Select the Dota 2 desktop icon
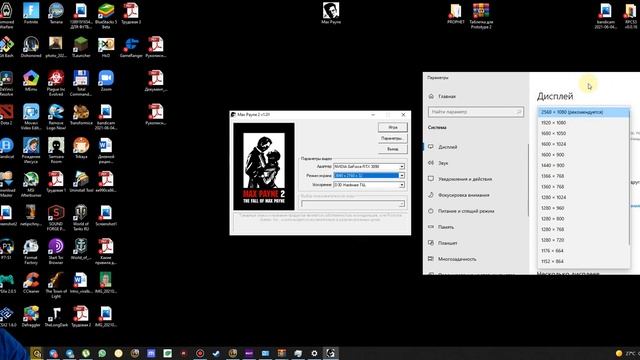 tap(7, 114)
